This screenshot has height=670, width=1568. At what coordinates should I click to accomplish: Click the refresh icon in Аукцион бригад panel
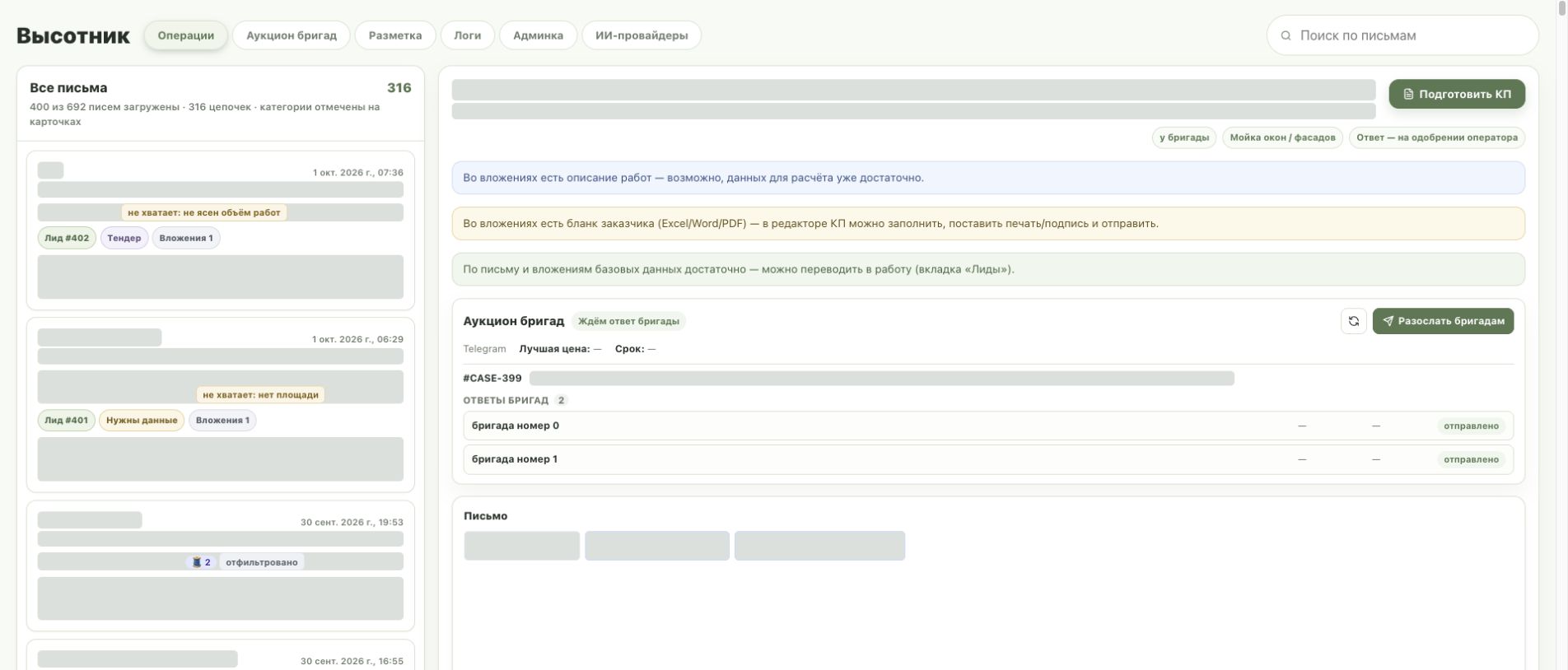(x=1353, y=321)
